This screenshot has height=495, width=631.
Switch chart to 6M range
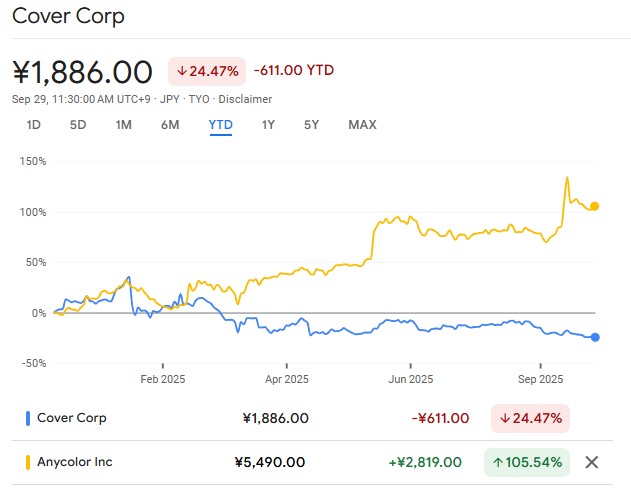click(170, 125)
